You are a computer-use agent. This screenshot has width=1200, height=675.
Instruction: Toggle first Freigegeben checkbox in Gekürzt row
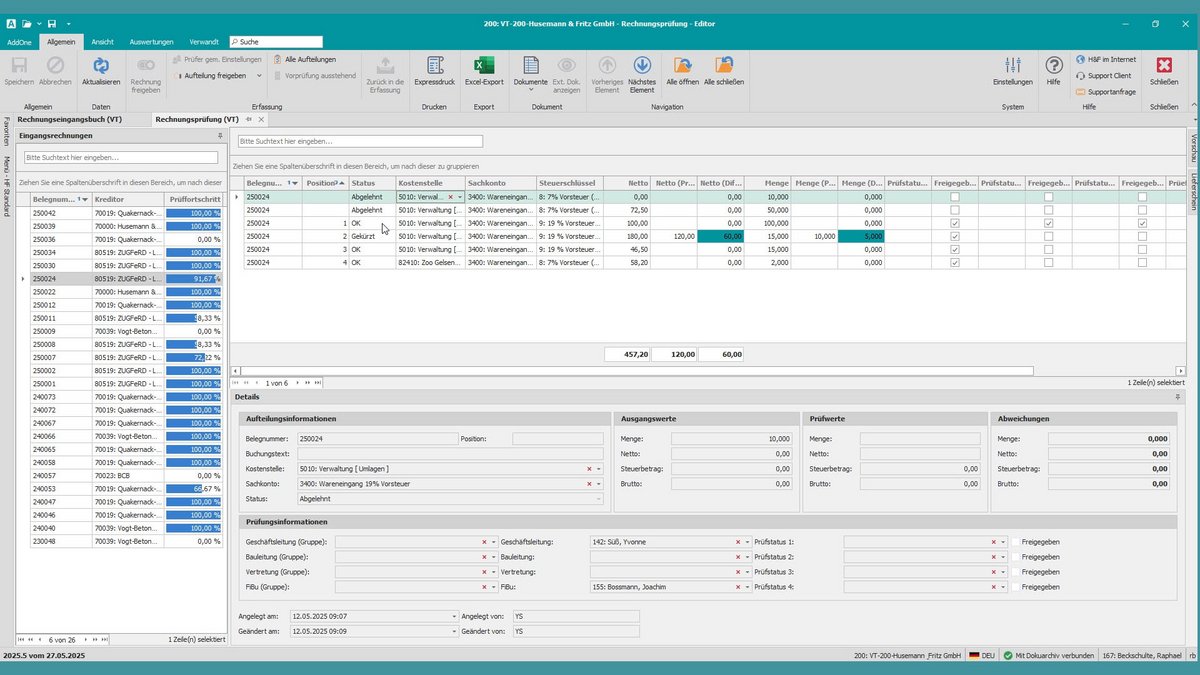[954, 237]
